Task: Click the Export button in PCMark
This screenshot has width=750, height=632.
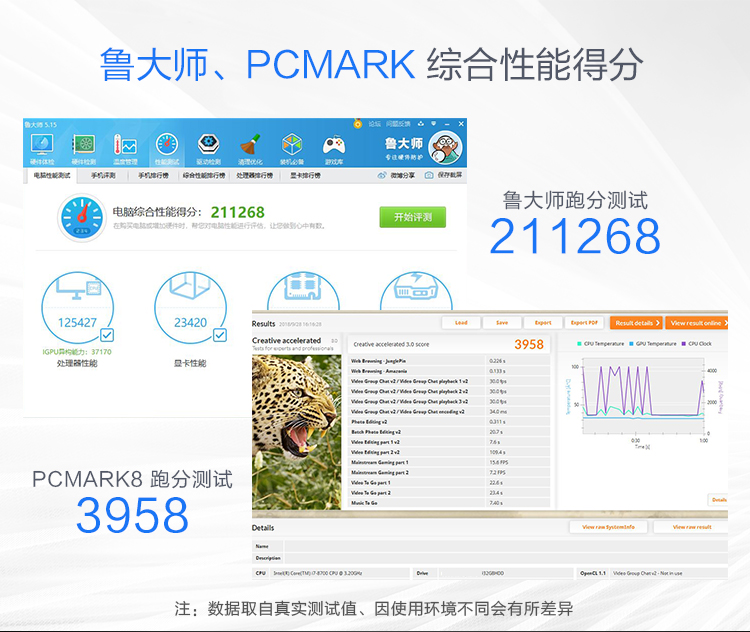Action: pos(543,323)
